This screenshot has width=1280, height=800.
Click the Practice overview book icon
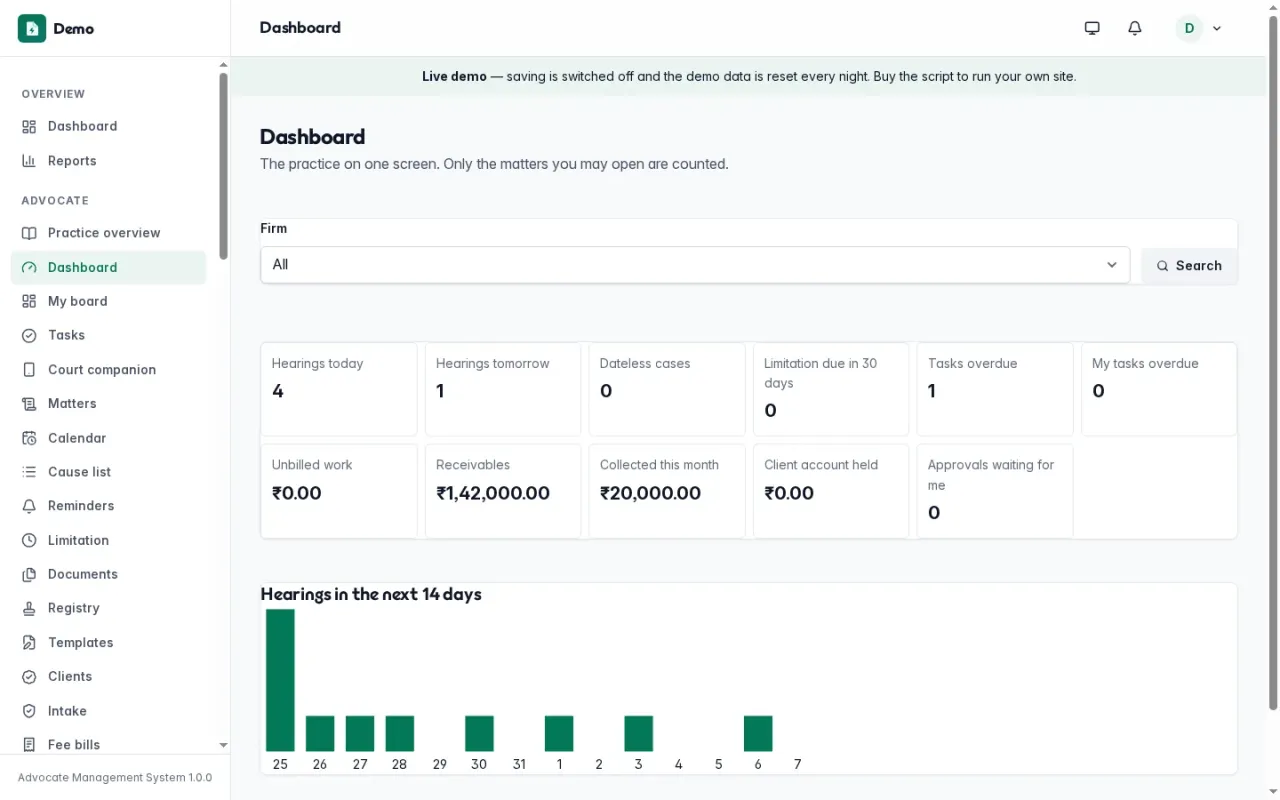point(29,233)
